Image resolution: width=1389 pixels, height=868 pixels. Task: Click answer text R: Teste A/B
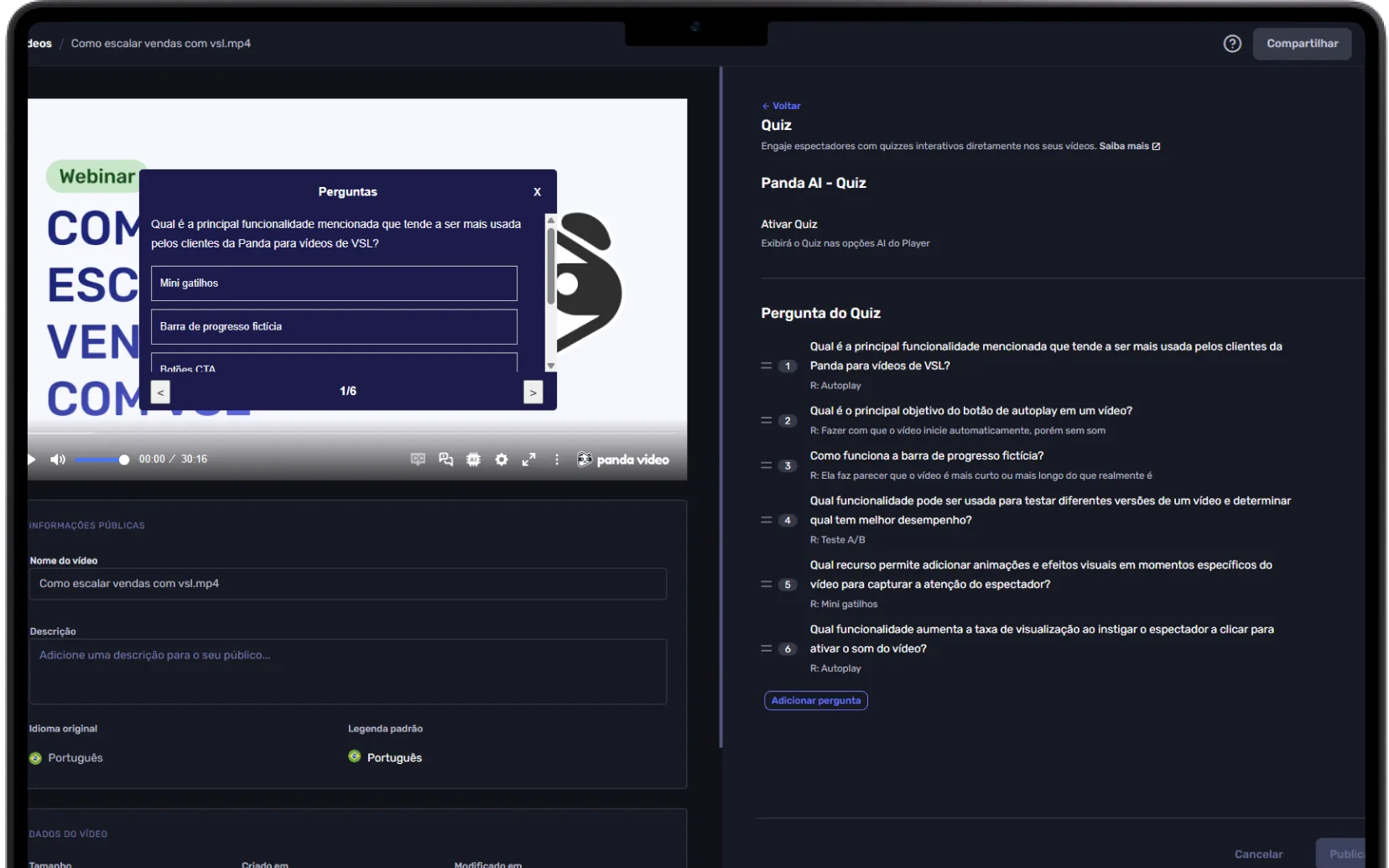tap(837, 540)
